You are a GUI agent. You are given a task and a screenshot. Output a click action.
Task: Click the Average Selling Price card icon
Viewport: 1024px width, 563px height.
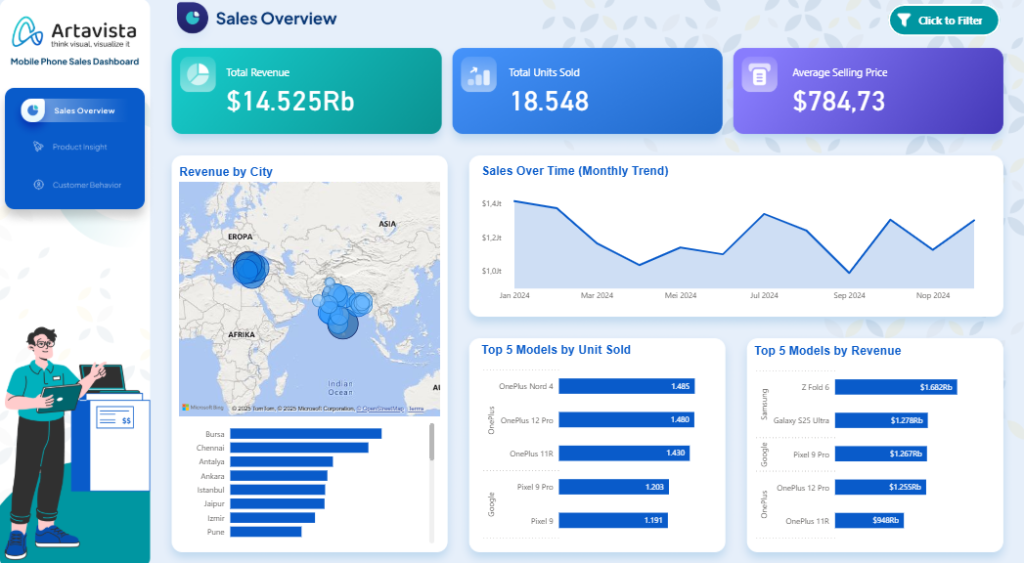click(760, 74)
